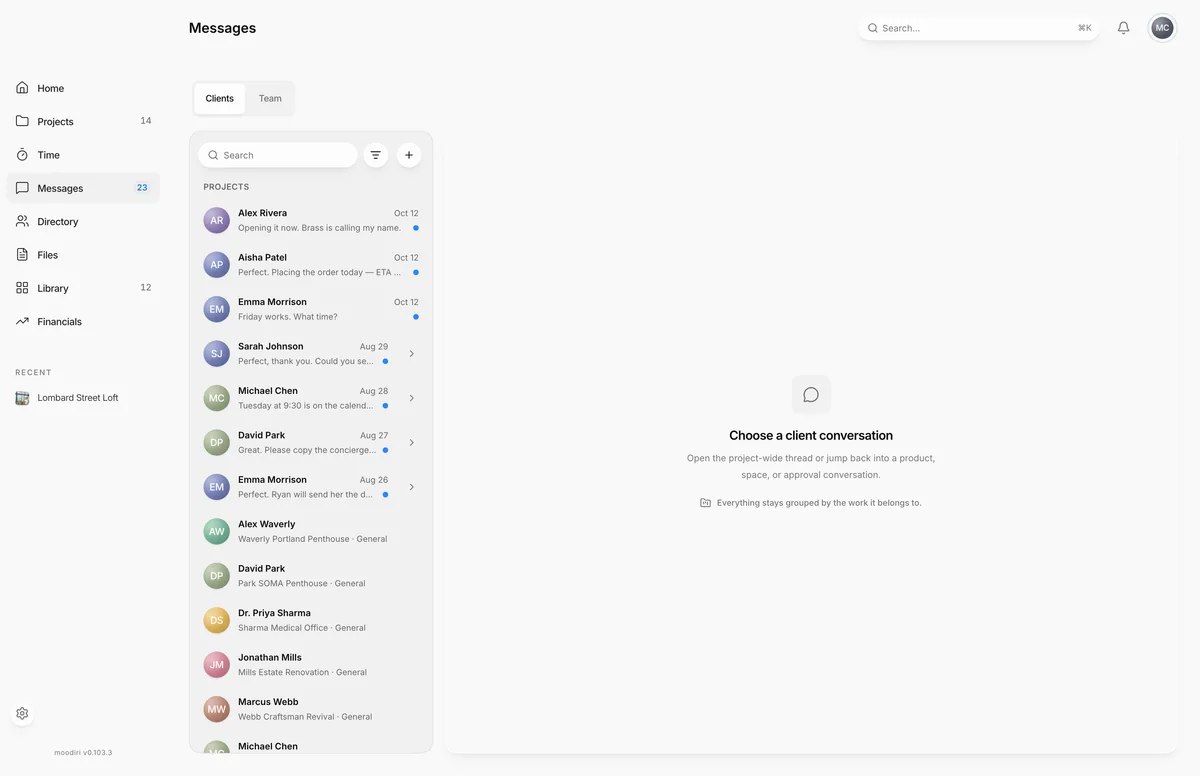Open Mills Estate Renovation General thread
The height and width of the screenshot is (776, 1200).
click(311, 665)
